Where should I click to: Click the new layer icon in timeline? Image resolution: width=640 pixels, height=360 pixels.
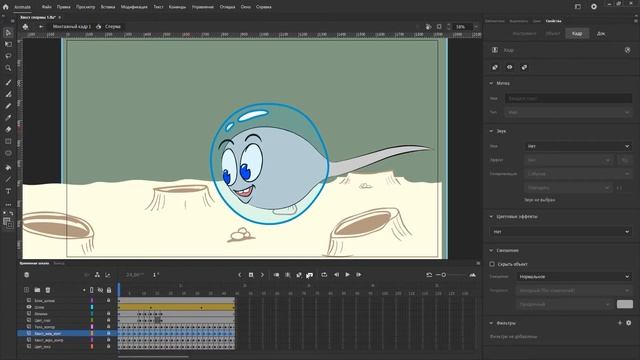(27, 290)
